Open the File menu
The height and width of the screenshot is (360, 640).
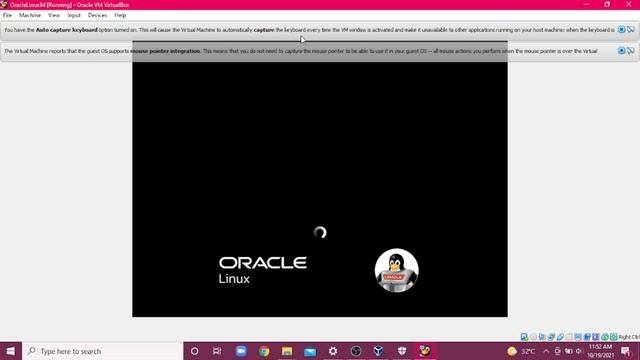coord(7,15)
